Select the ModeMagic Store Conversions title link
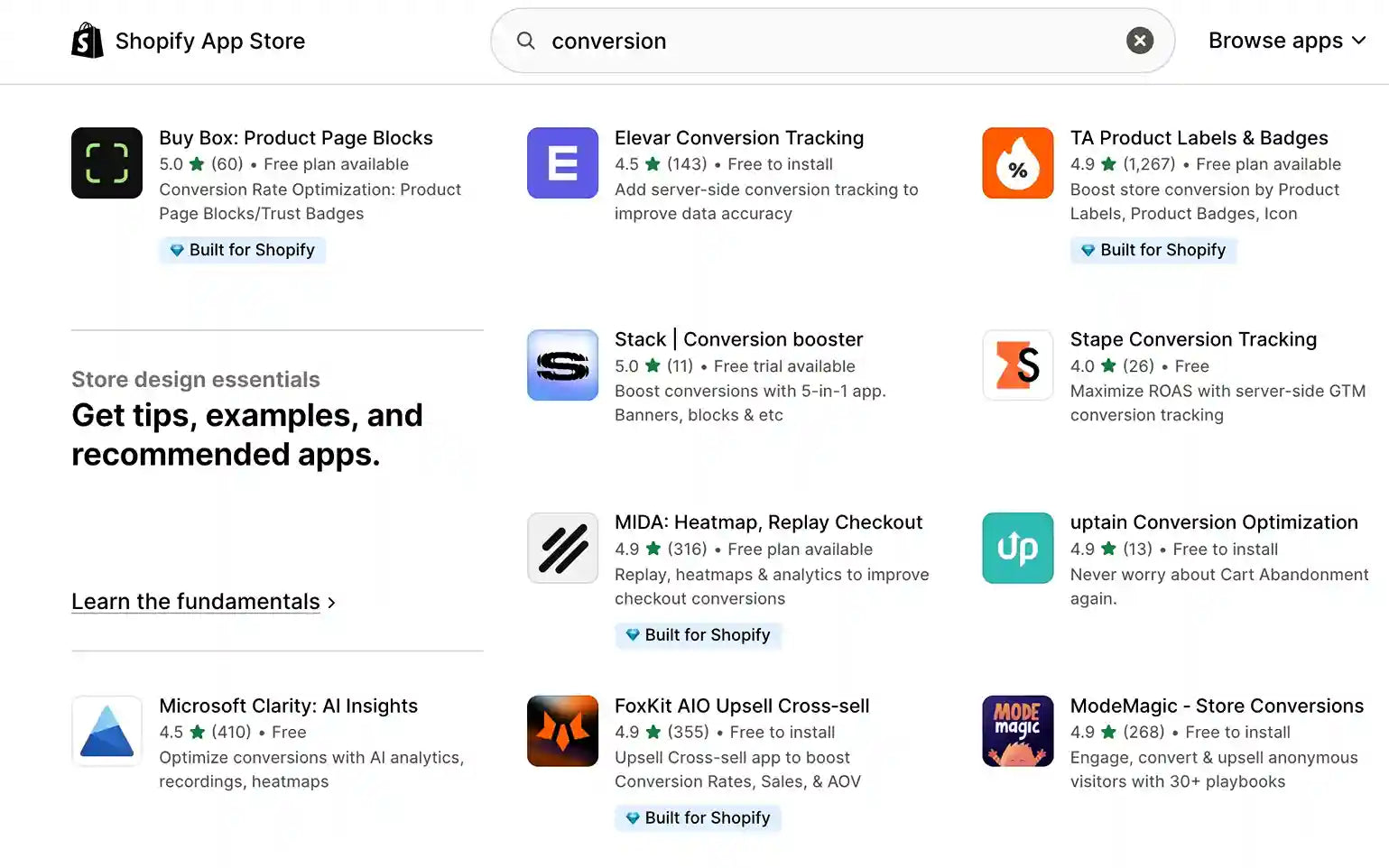1389x868 pixels. point(1216,706)
